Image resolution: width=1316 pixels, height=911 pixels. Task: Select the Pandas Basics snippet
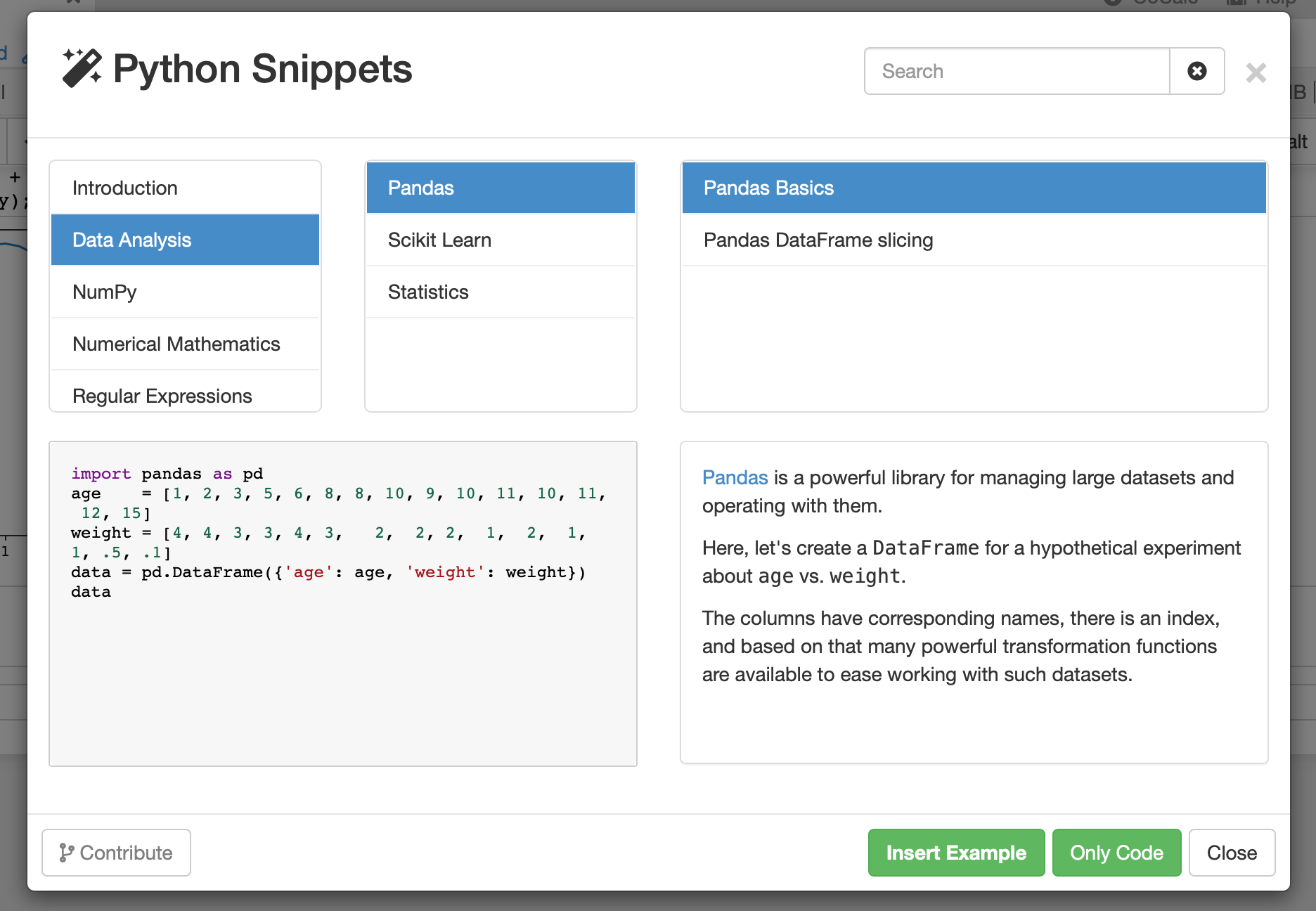pos(974,188)
